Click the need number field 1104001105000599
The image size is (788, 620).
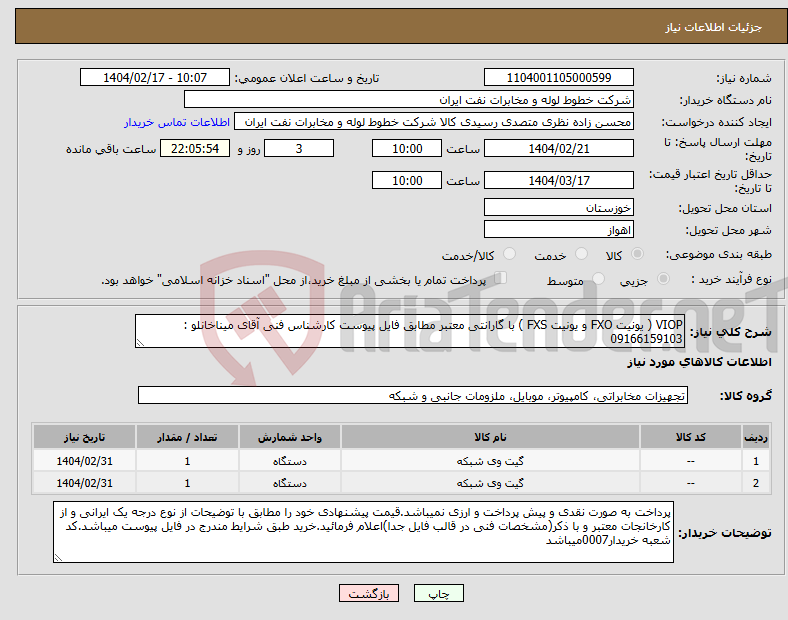(558, 78)
